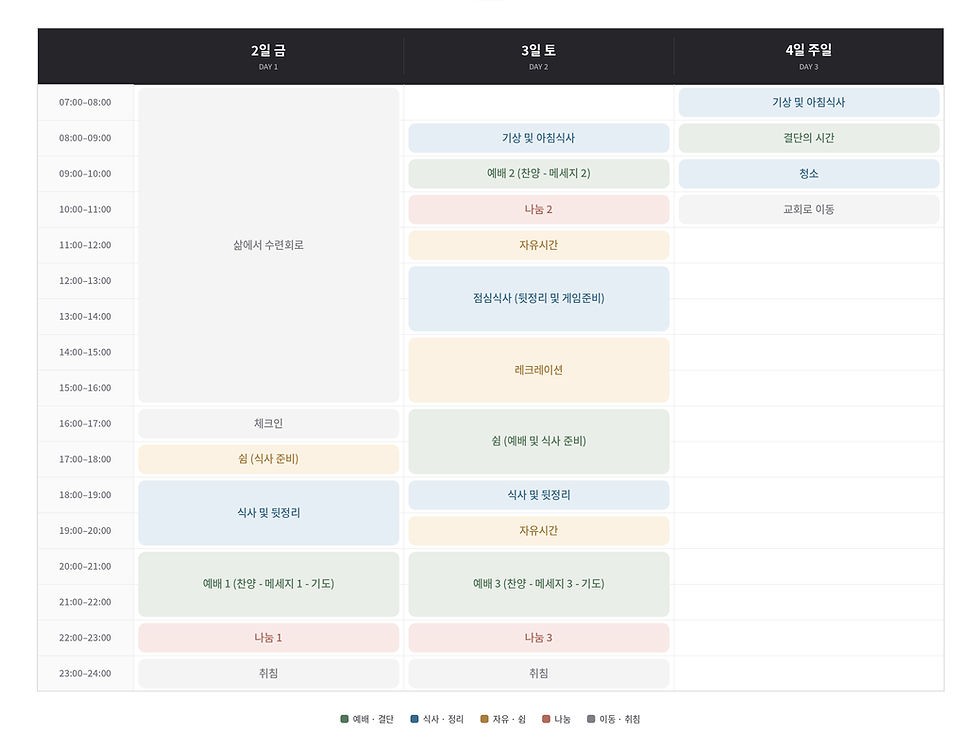Select the 체크인 event block
Image resolution: width=980 pixels, height=747 pixels.
coord(269,423)
